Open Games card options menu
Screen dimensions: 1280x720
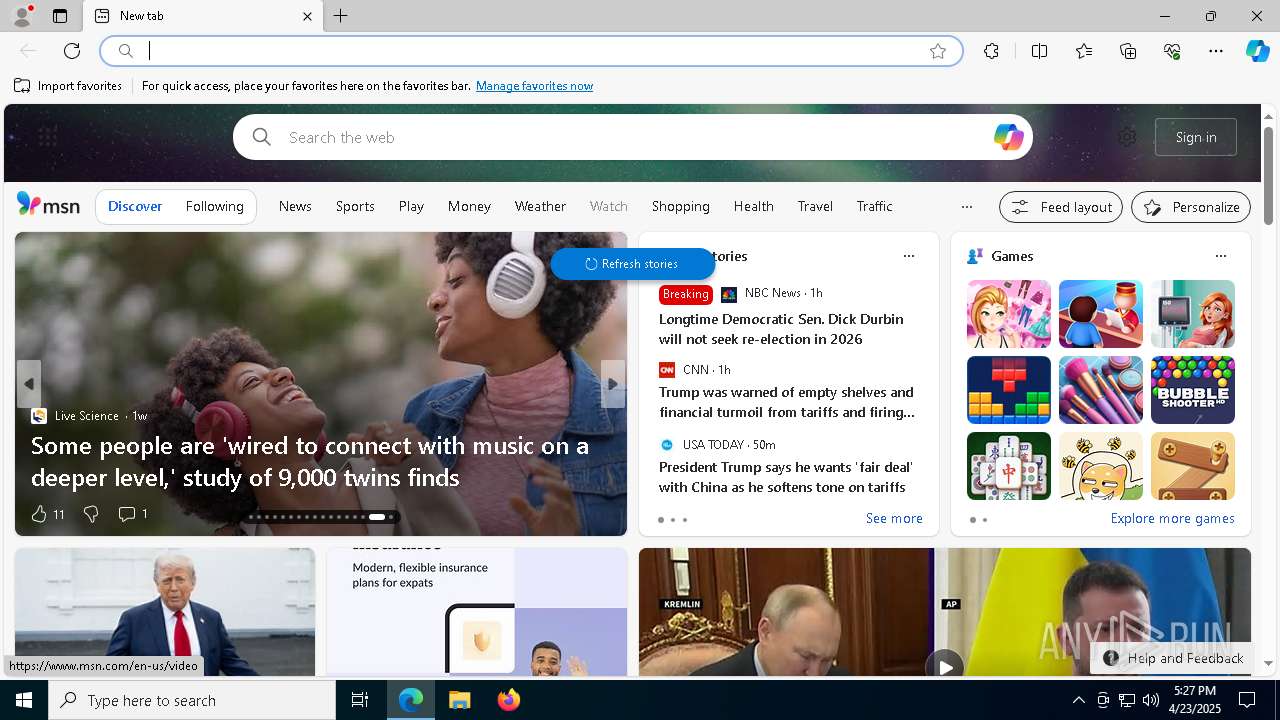pyautogui.click(x=1220, y=256)
